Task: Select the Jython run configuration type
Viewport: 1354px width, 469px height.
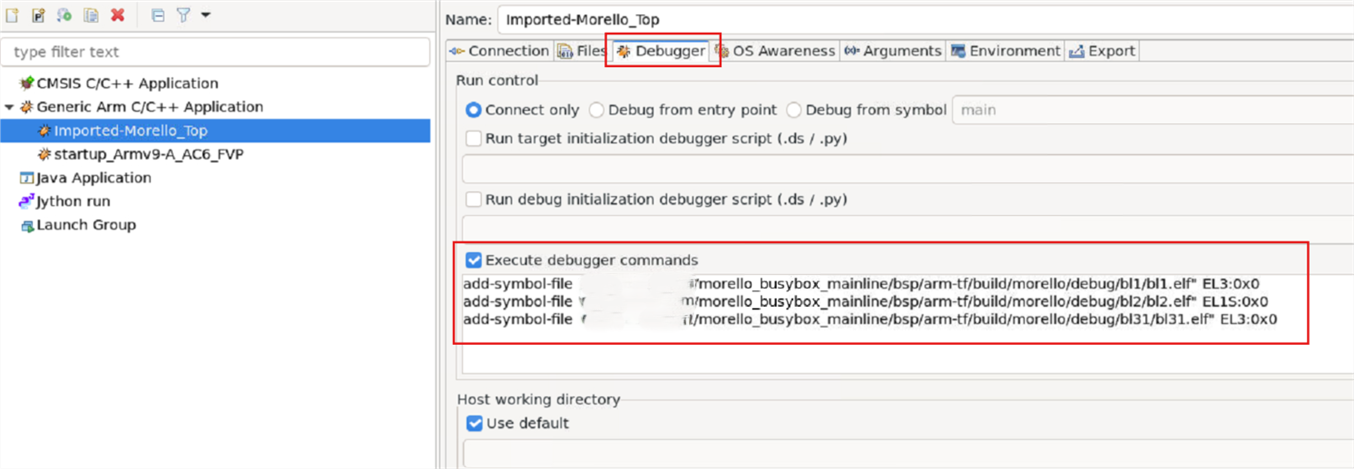Action: [x=73, y=201]
